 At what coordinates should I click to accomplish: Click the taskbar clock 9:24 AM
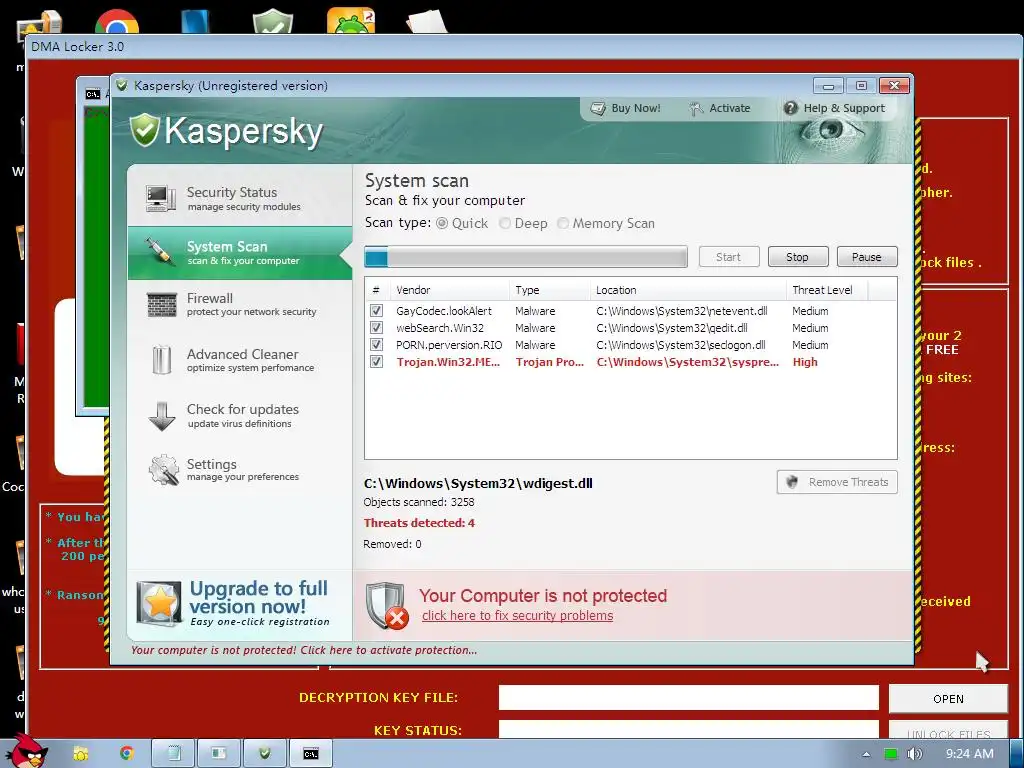click(969, 754)
